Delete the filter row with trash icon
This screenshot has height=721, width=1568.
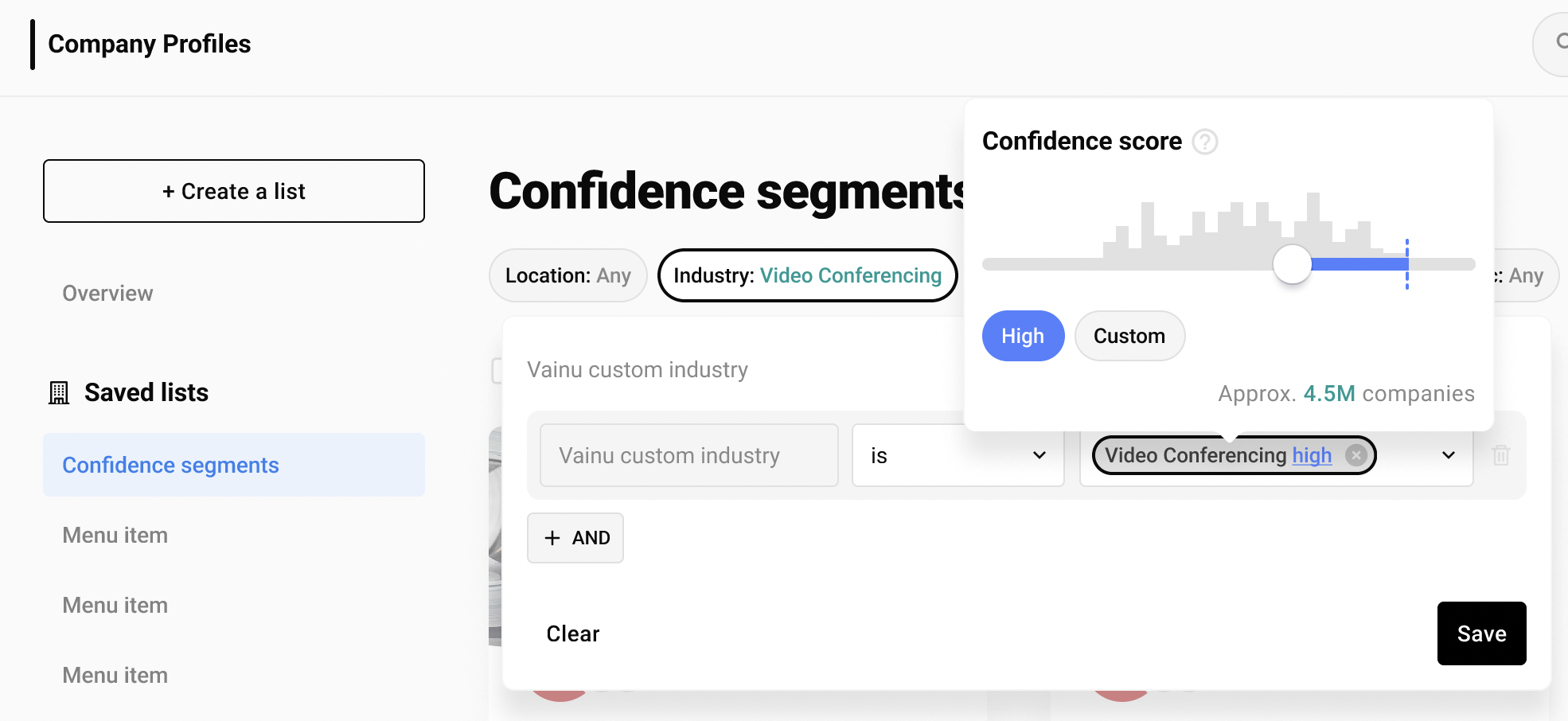coord(1500,455)
